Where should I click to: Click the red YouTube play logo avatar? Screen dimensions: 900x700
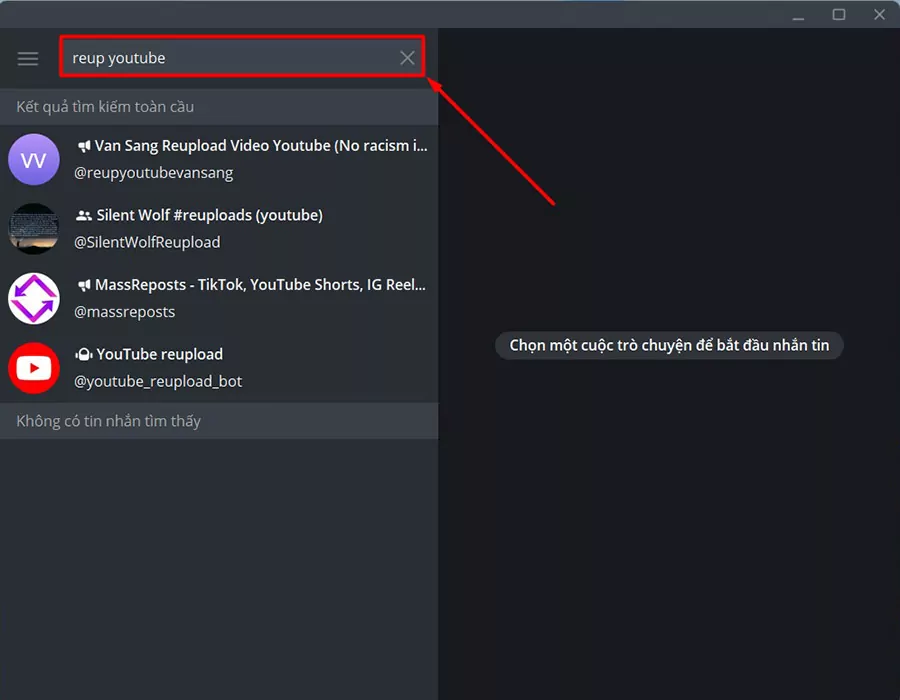click(x=34, y=368)
